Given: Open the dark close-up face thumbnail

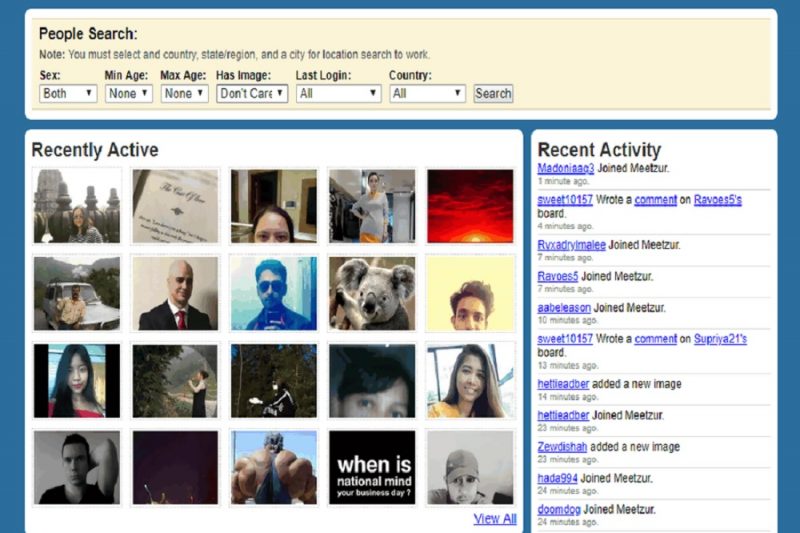Looking at the screenshot, I should coord(372,380).
